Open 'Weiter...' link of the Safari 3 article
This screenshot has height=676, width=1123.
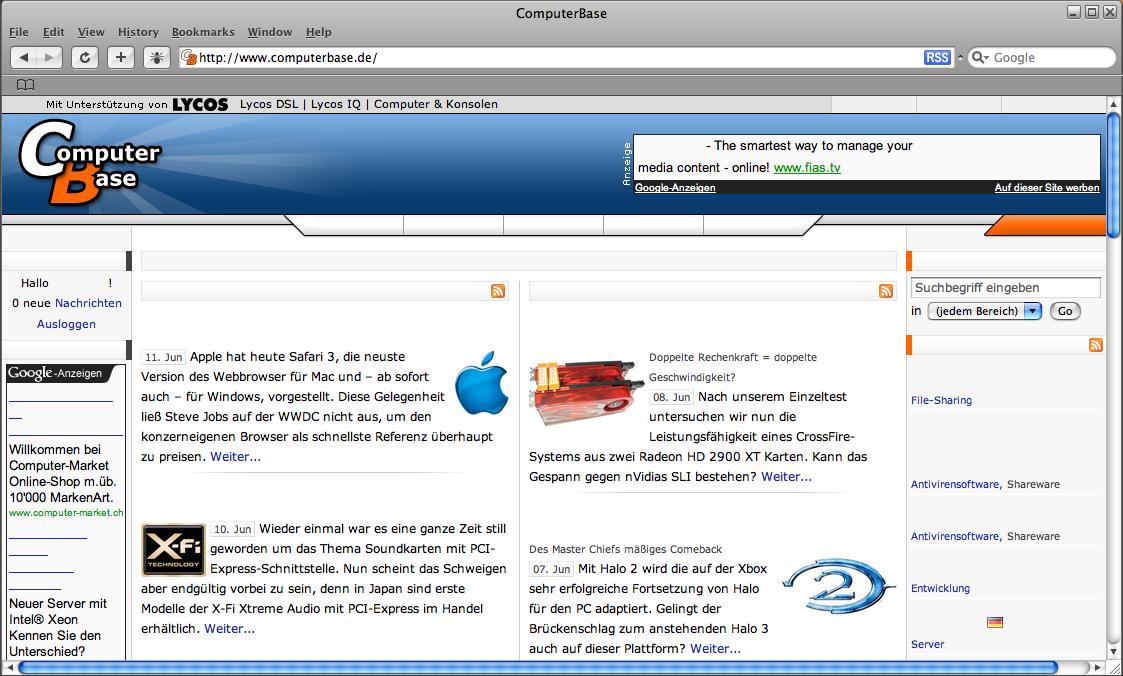pyautogui.click(x=236, y=457)
